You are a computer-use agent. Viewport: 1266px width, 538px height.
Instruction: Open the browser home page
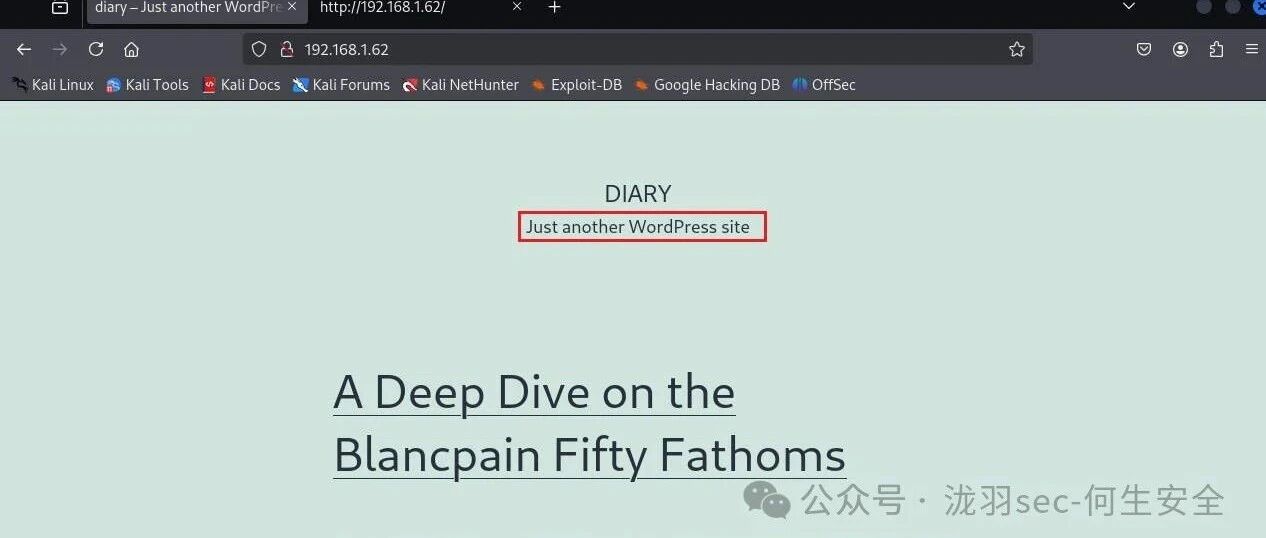[131, 49]
